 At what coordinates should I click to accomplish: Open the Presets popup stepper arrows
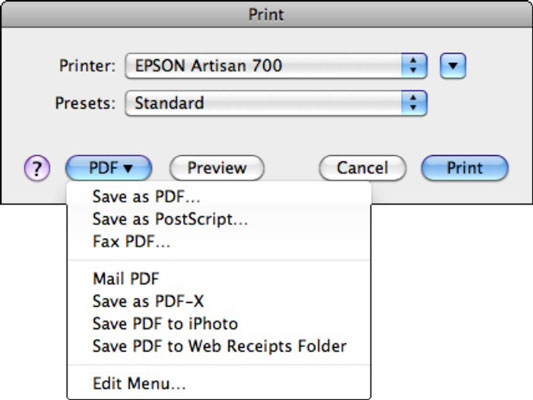pyautogui.click(x=414, y=103)
